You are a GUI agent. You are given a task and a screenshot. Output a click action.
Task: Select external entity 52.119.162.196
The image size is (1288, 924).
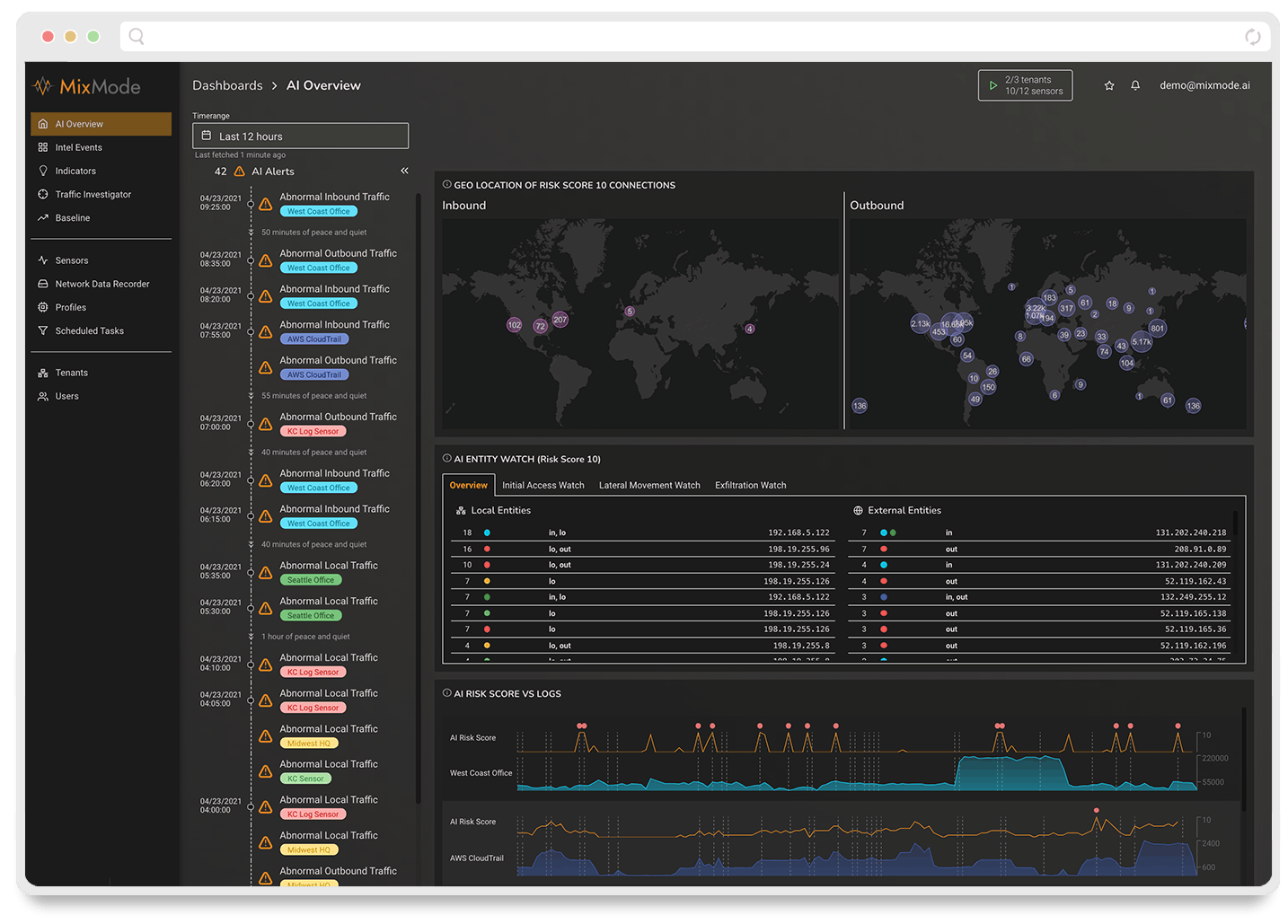[x=1039, y=646]
